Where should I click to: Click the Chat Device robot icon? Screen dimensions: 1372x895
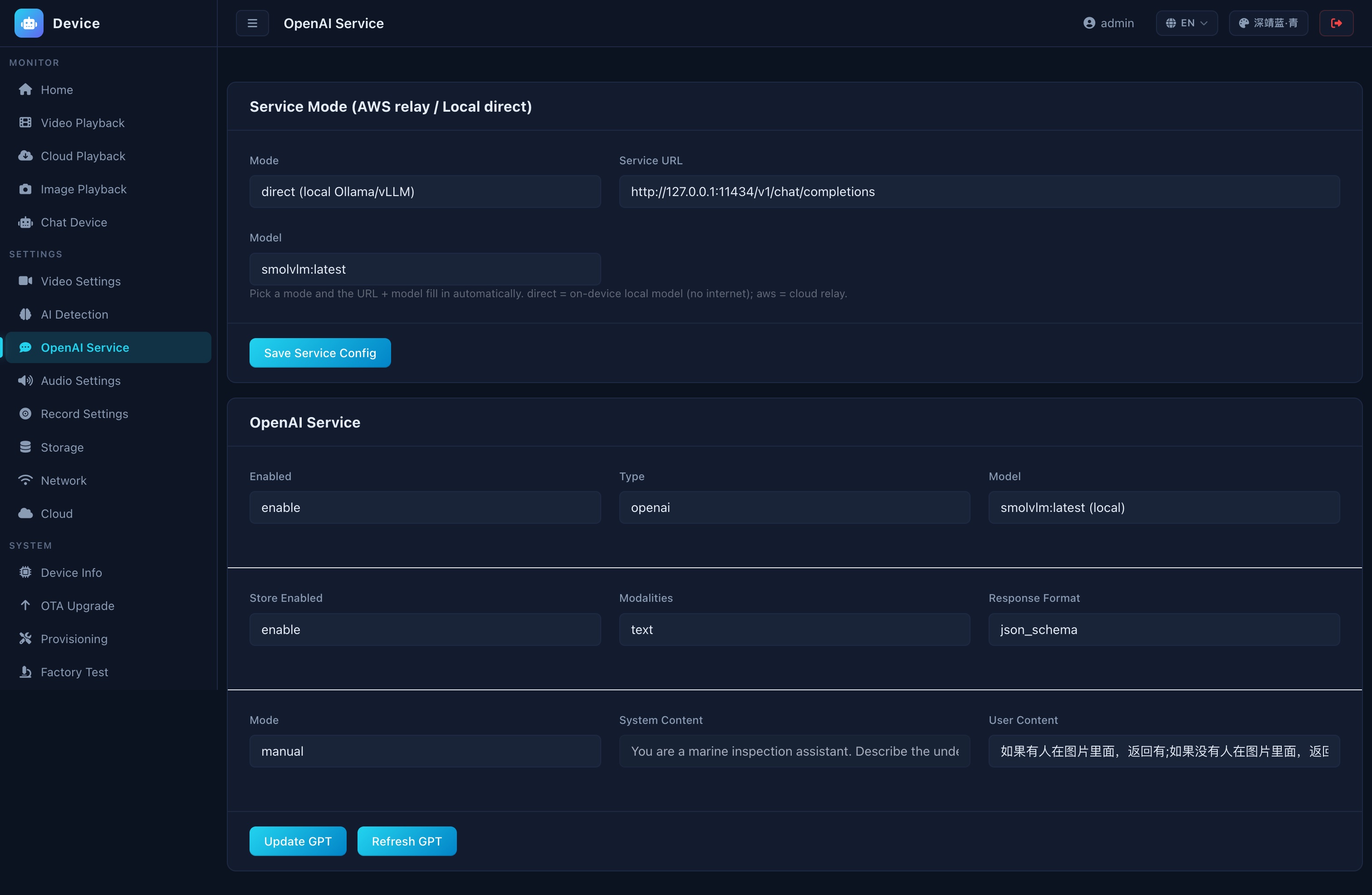pyautogui.click(x=25, y=222)
